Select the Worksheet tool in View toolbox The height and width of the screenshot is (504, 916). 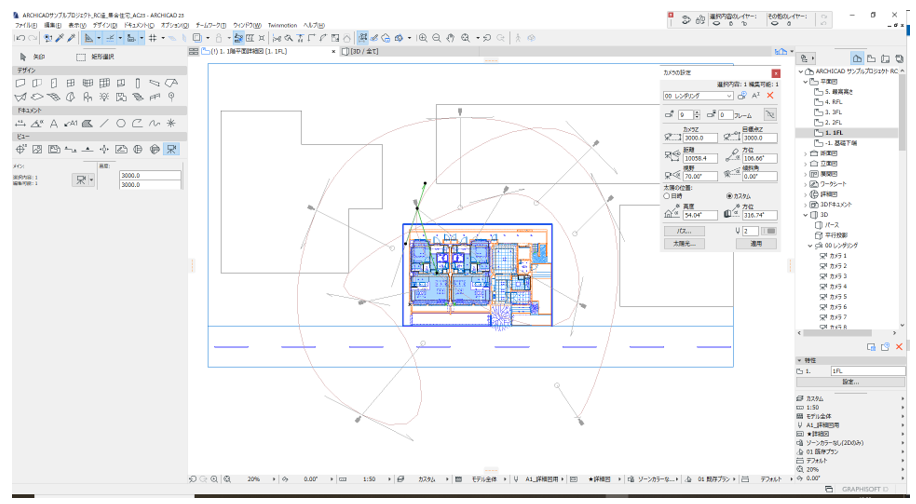point(121,150)
